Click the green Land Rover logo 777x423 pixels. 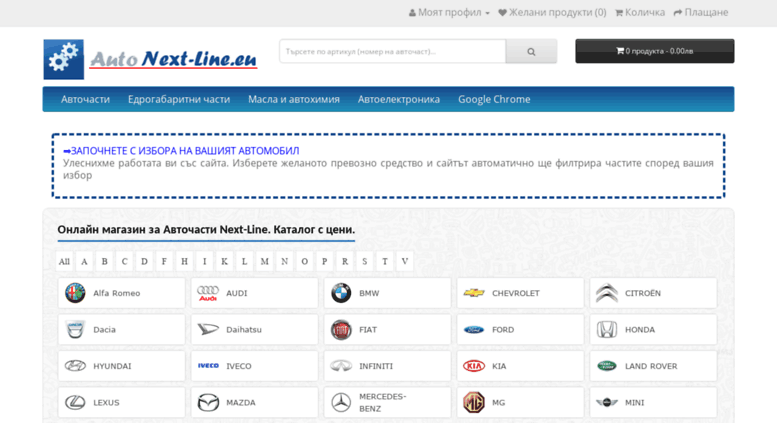click(607, 366)
